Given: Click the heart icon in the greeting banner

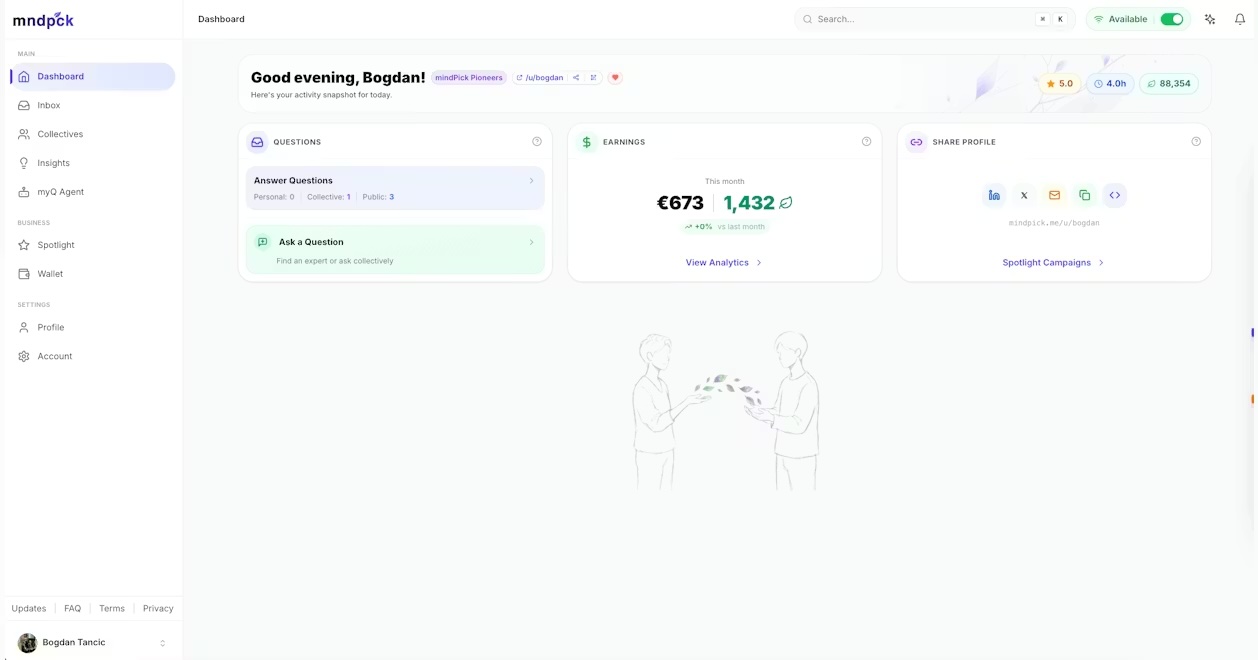Looking at the screenshot, I should [615, 77].
